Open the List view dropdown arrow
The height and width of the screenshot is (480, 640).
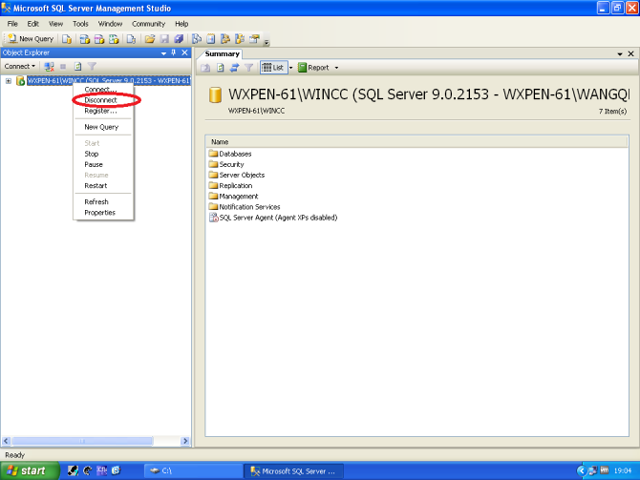[x=290, y=68]
